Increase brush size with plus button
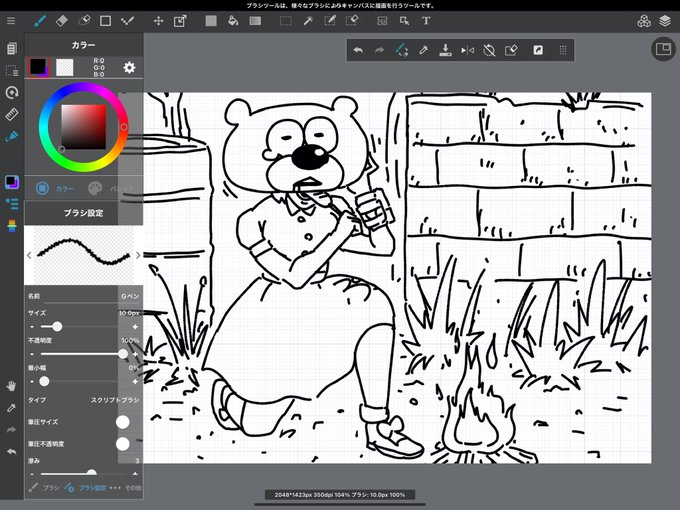Image resolution: width=680 pixels, height=510 pixels. [135, 326]
